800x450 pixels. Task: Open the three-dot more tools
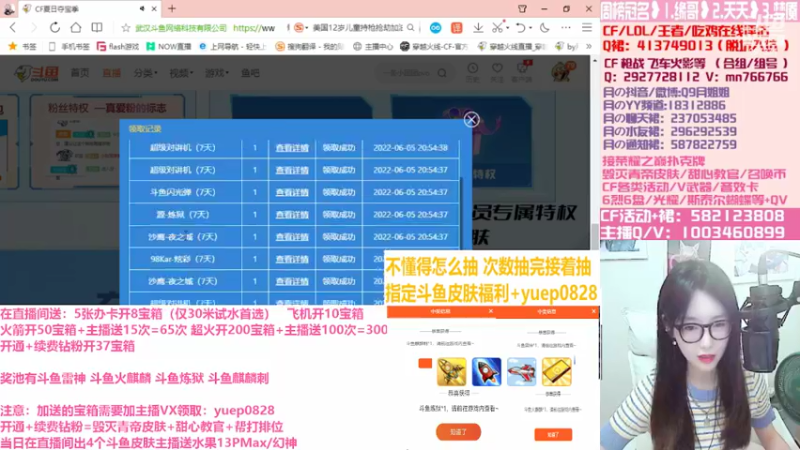pyautogui.click(x=566, y=28)
